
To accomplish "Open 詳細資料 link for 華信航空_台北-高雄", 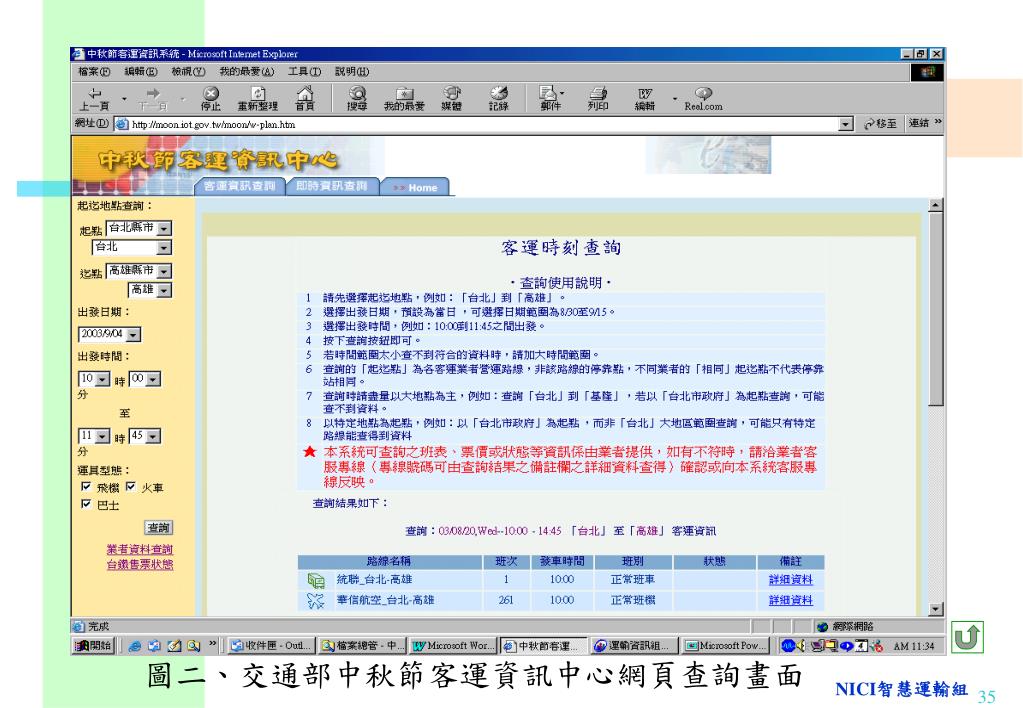I will point(791,600).
